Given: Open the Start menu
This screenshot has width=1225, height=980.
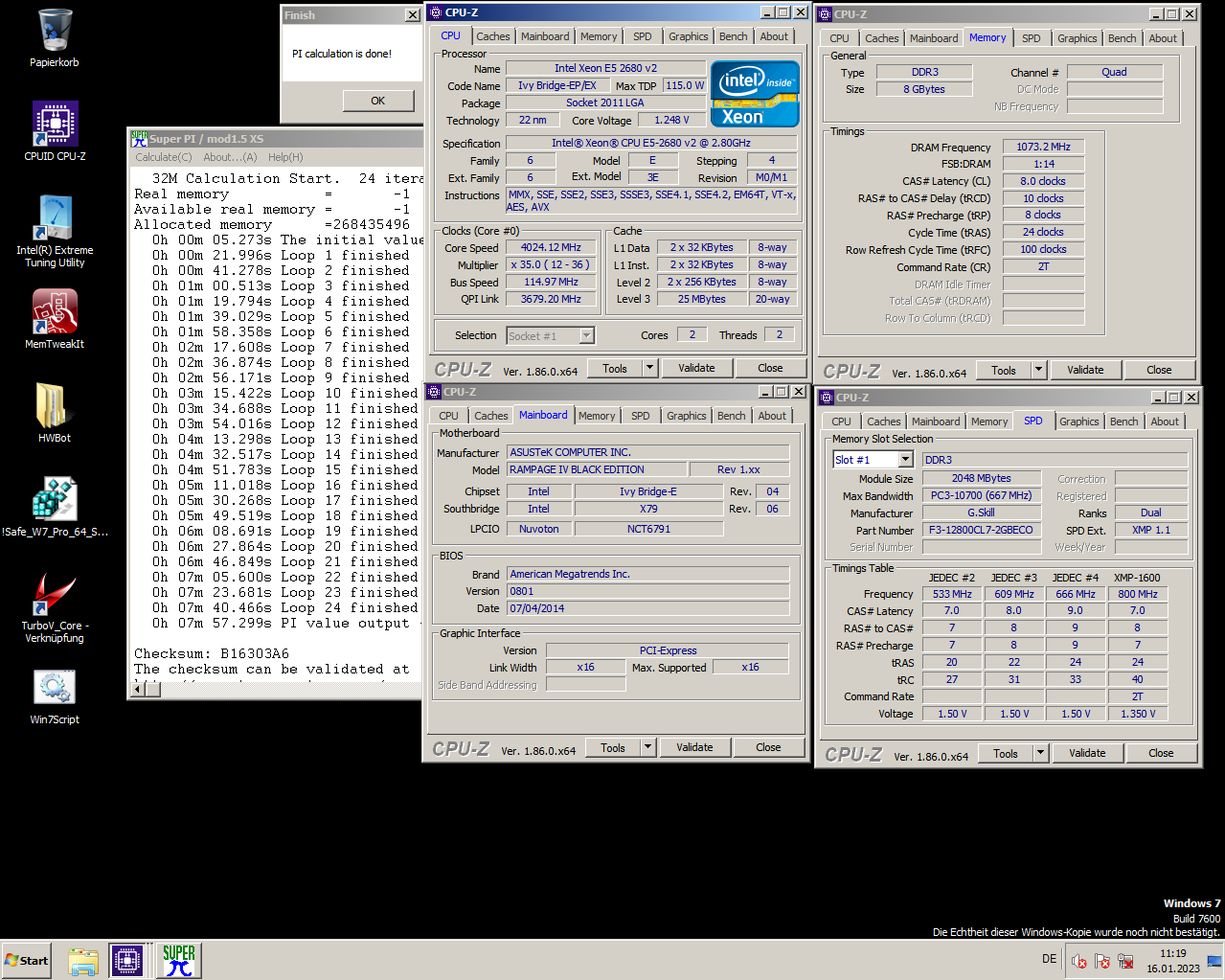Looking at the screenshot, I should [27, 960].
